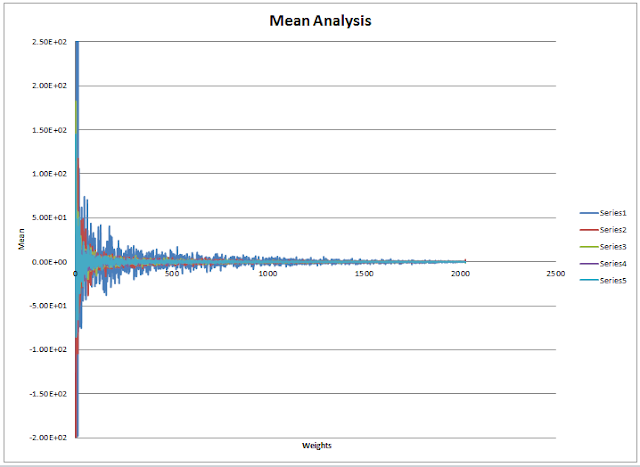The height and width of the screenshot is (467, 640).
Task: Click the purple Series4 legend line marker
Action: point(589,264)
